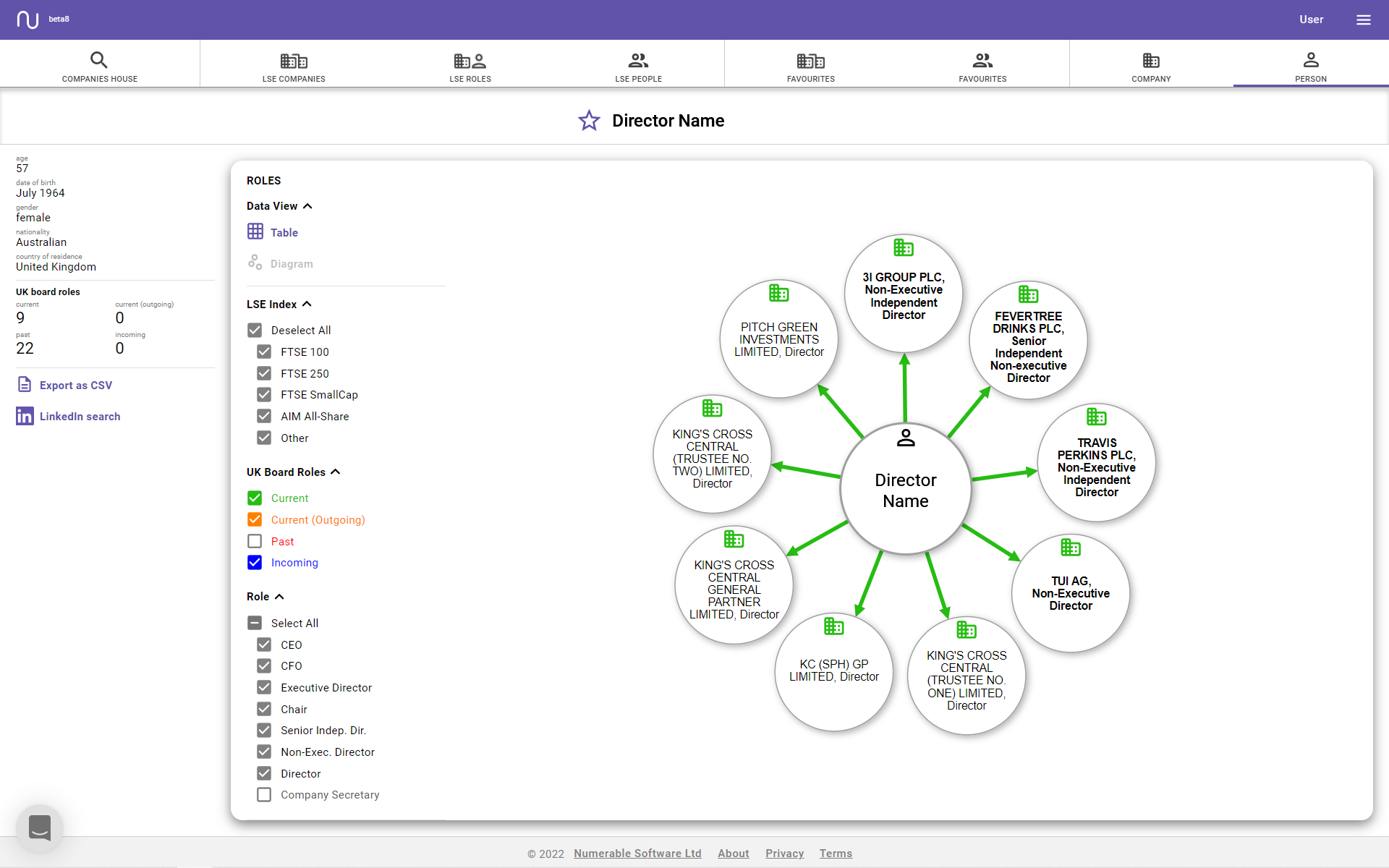Click the Companies House search icon

pyautogui.click(x=99, y=60)
